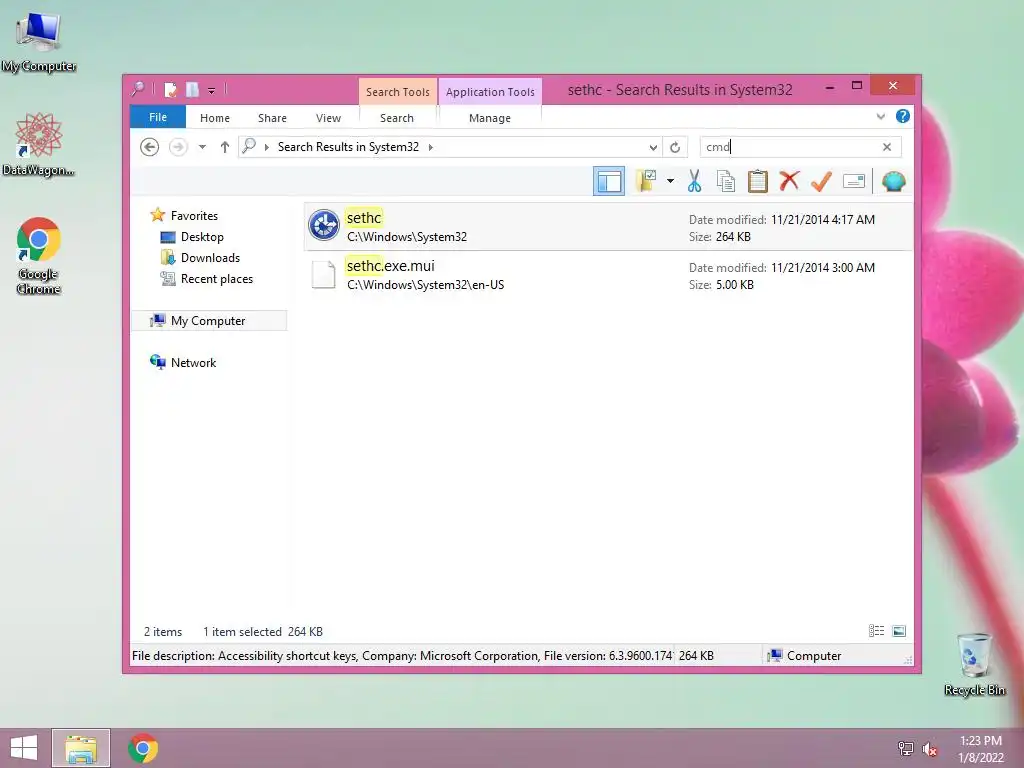Open the File menu

(158, 117)
